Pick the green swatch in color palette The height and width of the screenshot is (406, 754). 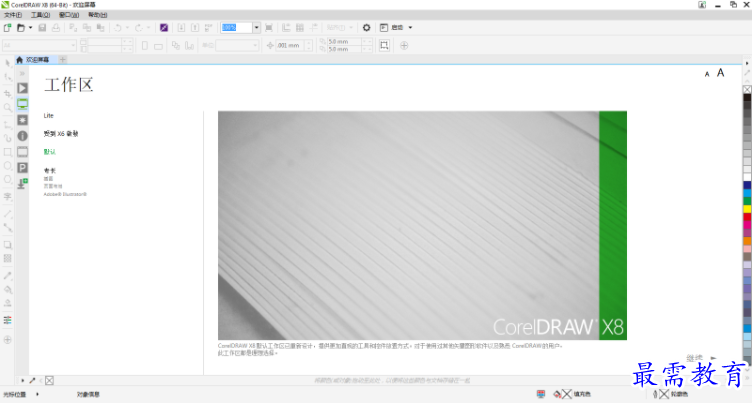click(x=747, y=201)
